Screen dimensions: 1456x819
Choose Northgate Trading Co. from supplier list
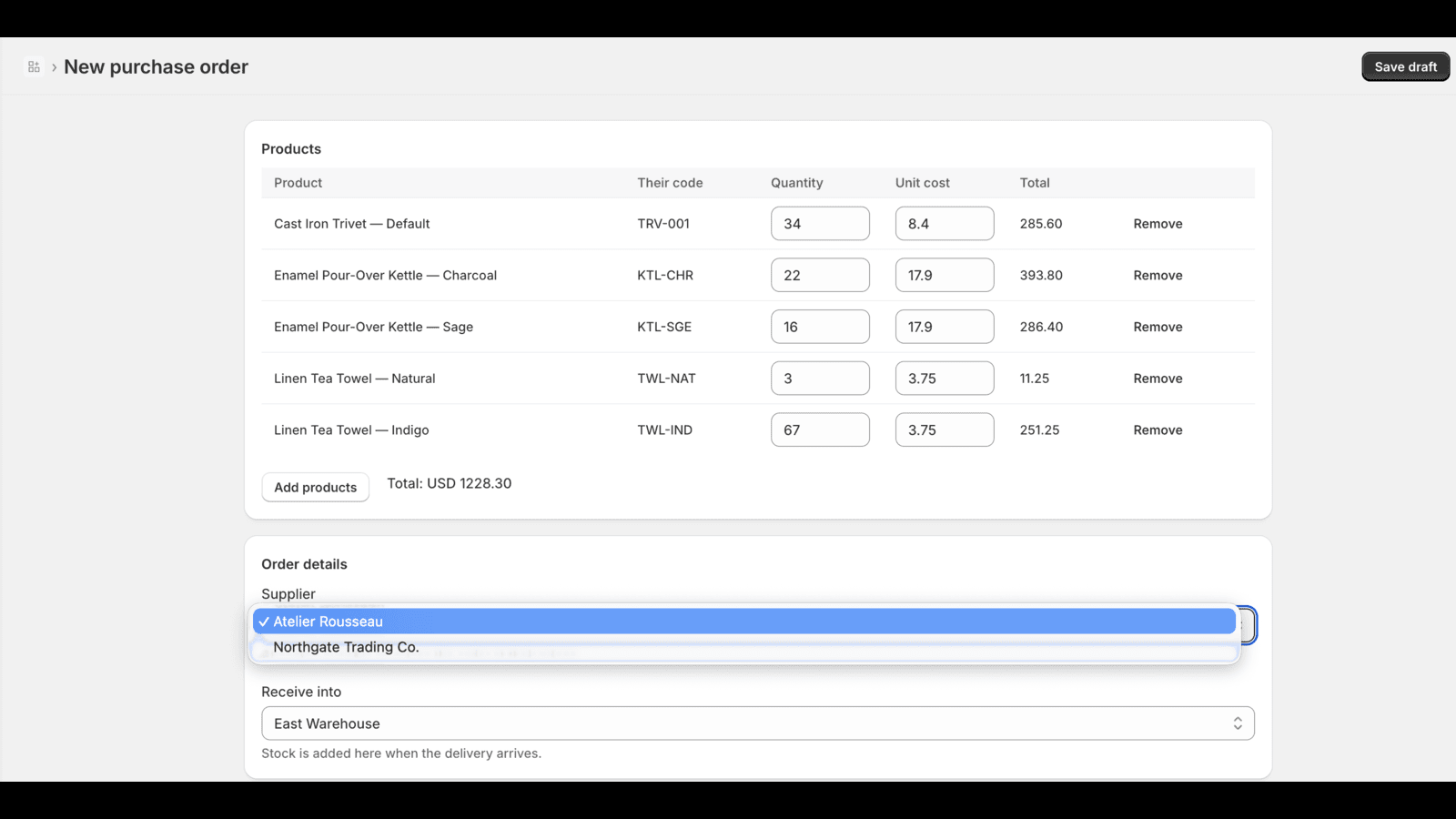744,647
